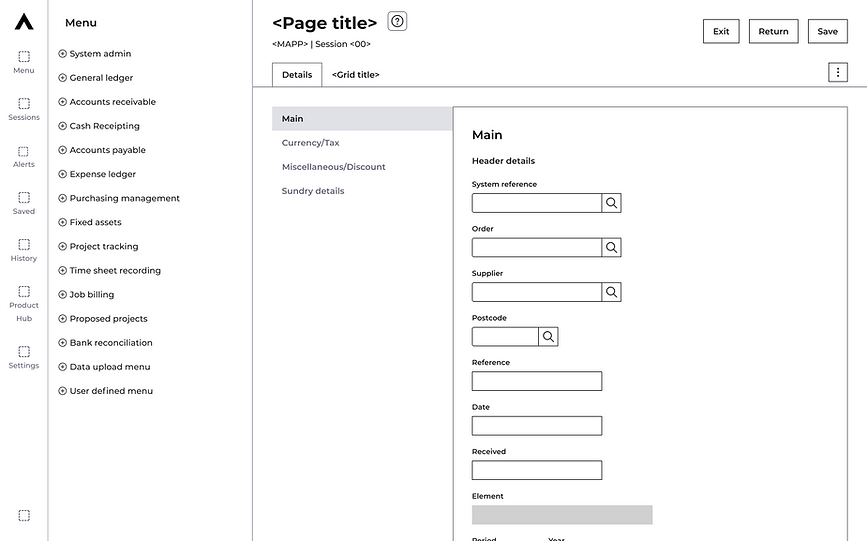
Task: Focus the Date input field
Action: click(x=537, y=425)
